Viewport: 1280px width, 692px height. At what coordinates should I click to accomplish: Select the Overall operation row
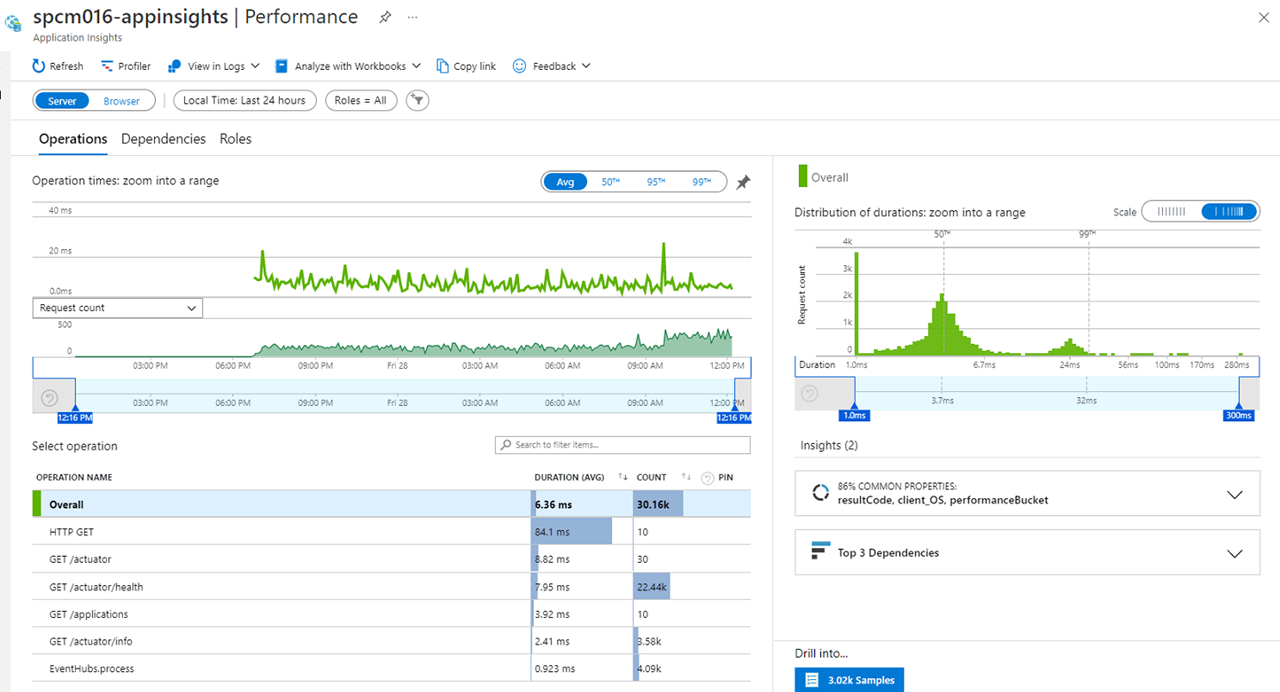point(391,504)
